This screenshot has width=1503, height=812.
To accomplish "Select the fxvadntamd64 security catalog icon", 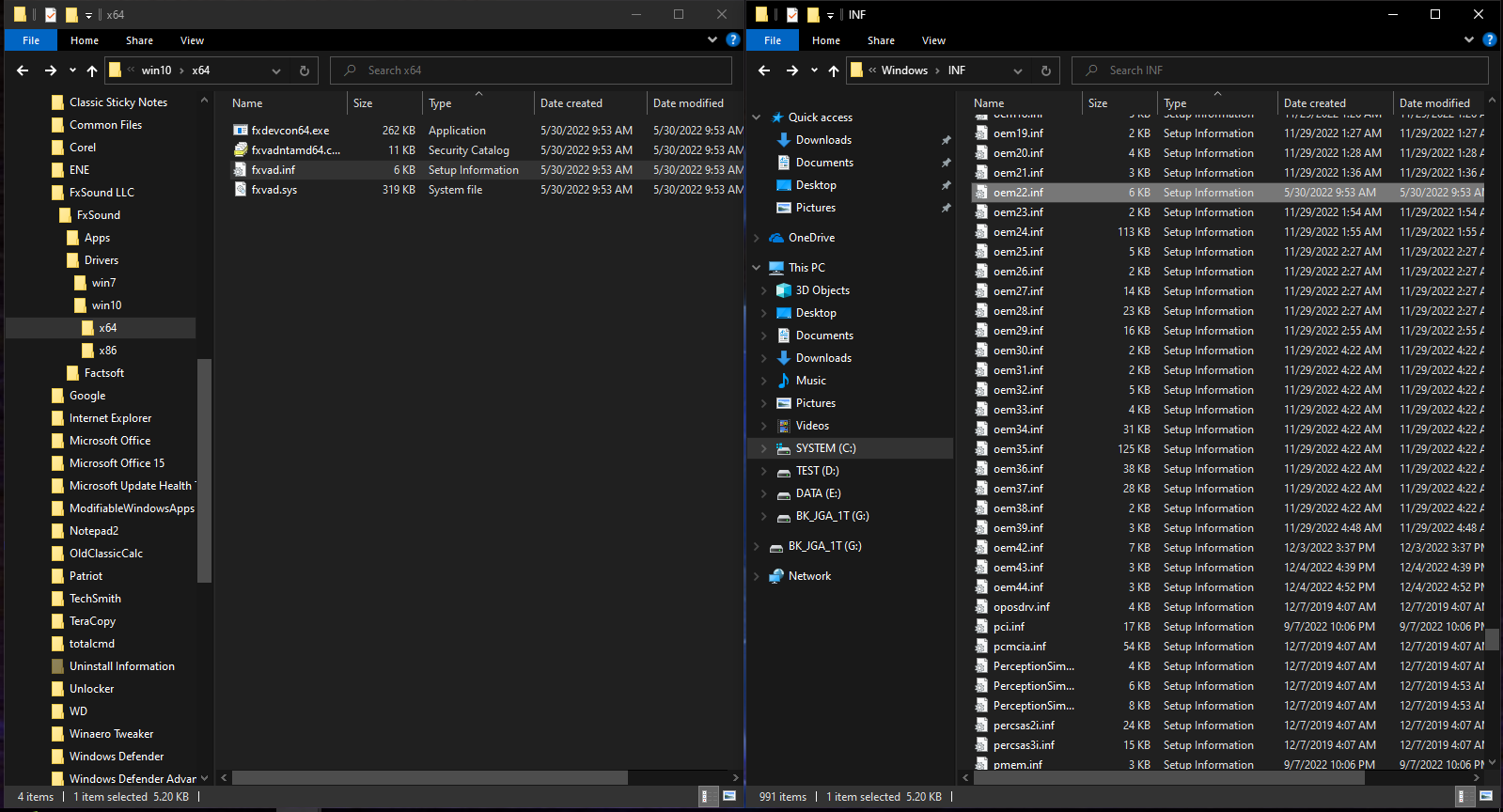I will click(241, 150).
